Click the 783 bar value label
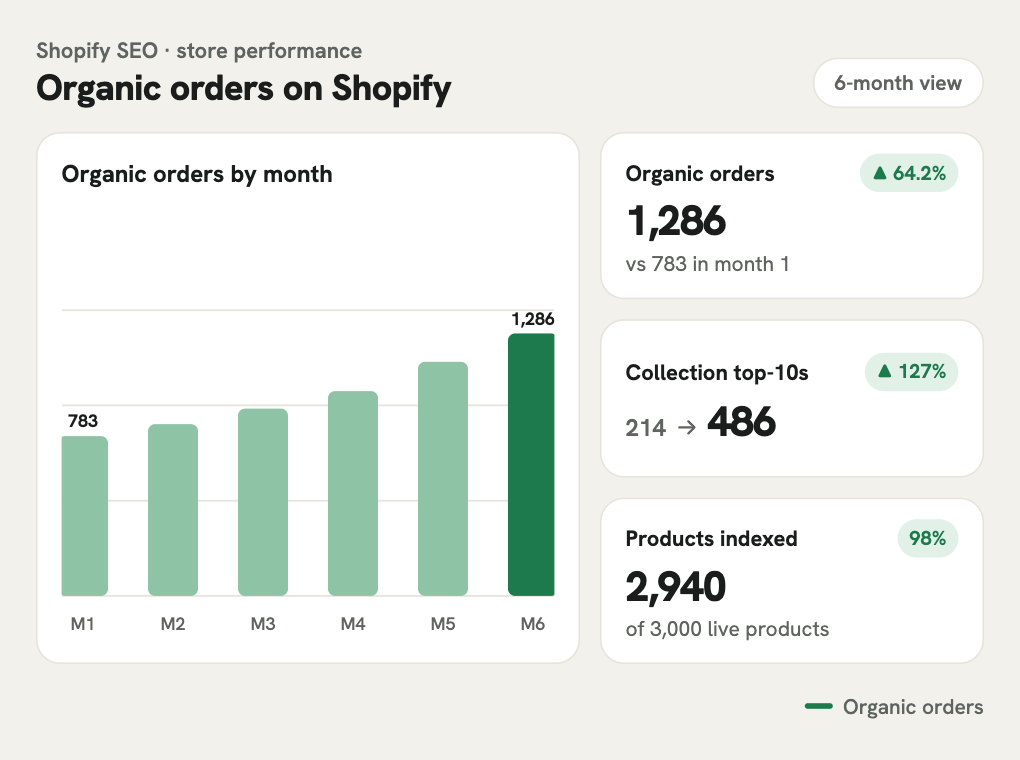Image resolution: width=1020 pixels, height=760 pixels. pos(83,421)
